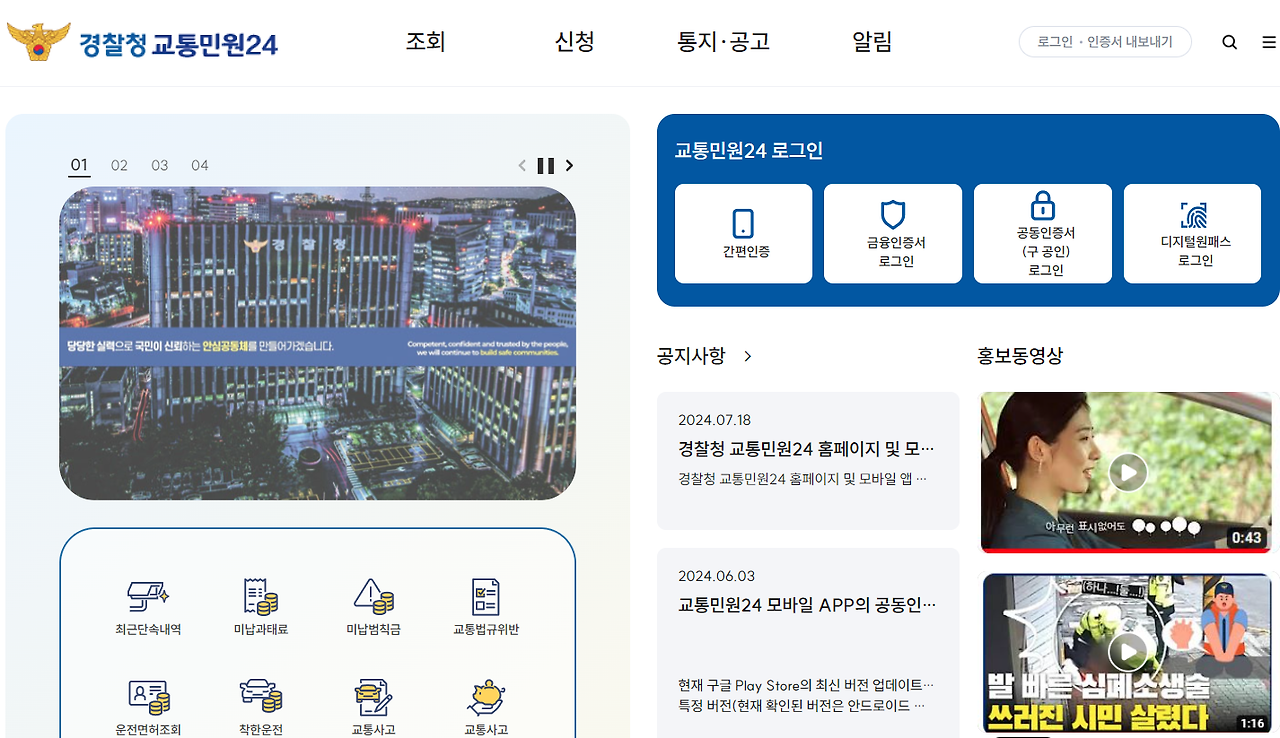This screenshot has width=1280, height=738.
Task: Open the 착한운전 car icon
Action: coord(261,696)
